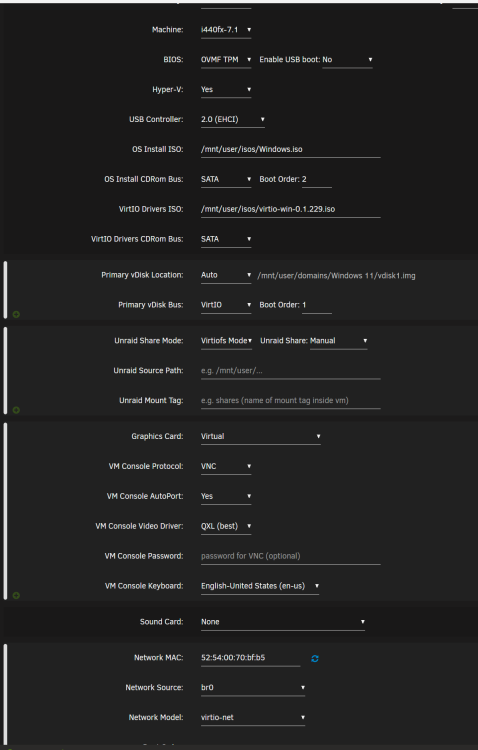Change Network Model from virtio-net

click(x=253, y=717)
